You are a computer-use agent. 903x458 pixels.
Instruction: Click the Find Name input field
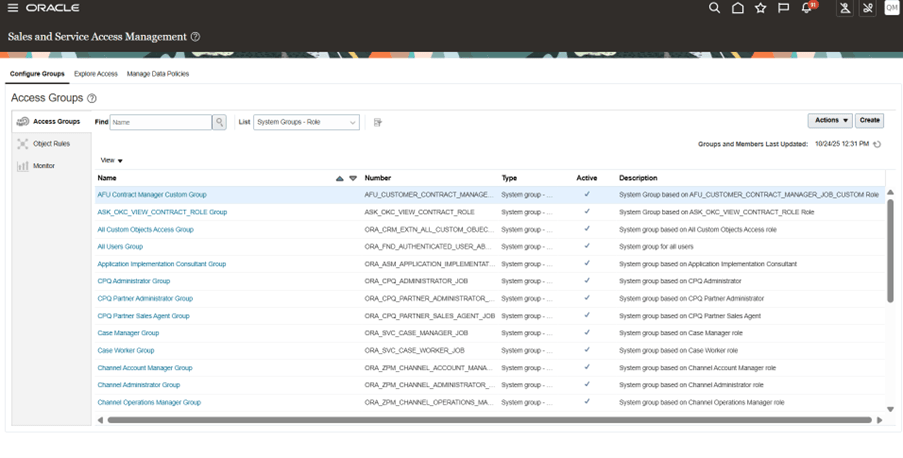point(160,122)
